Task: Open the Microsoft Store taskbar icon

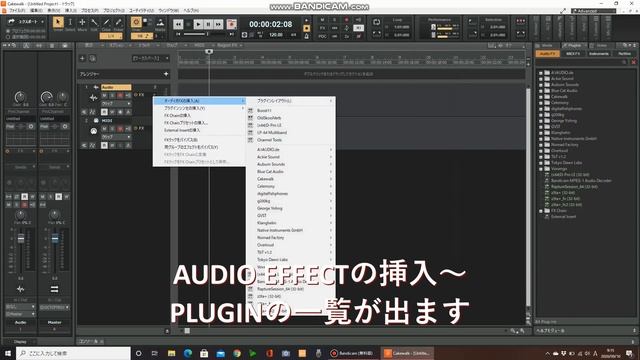Action: coord(204,353)
